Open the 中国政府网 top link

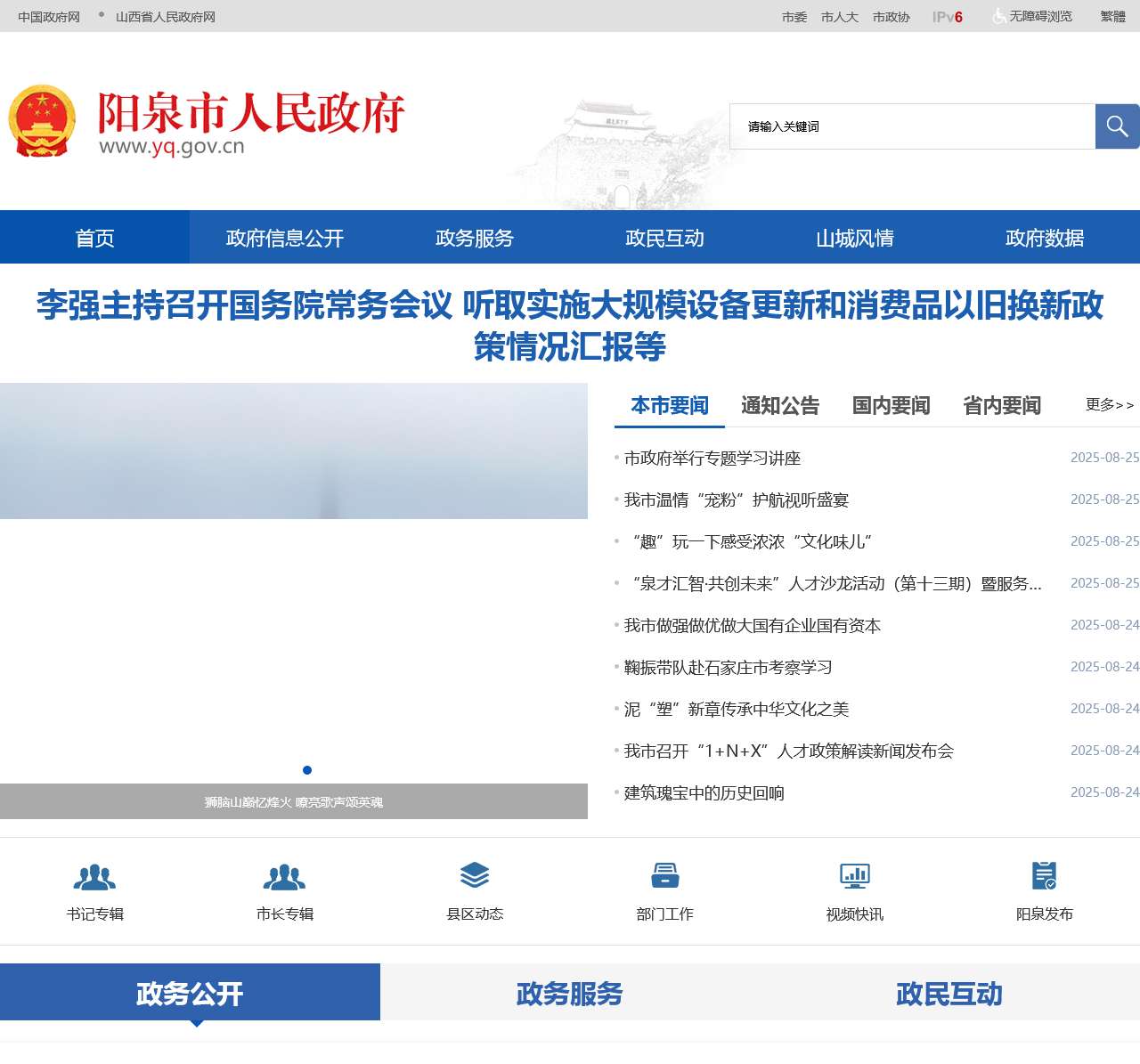click(x=49, y=17)
